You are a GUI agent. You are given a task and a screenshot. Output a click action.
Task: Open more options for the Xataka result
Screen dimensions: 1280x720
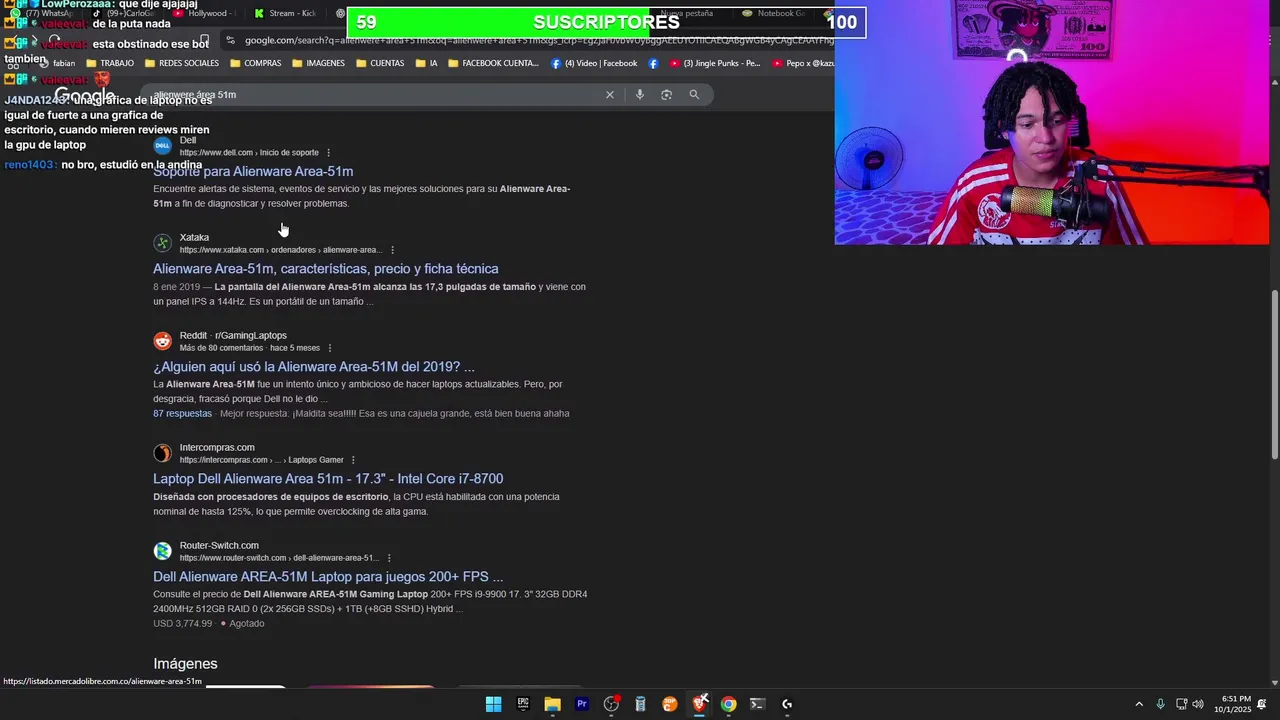coord(392,250)
